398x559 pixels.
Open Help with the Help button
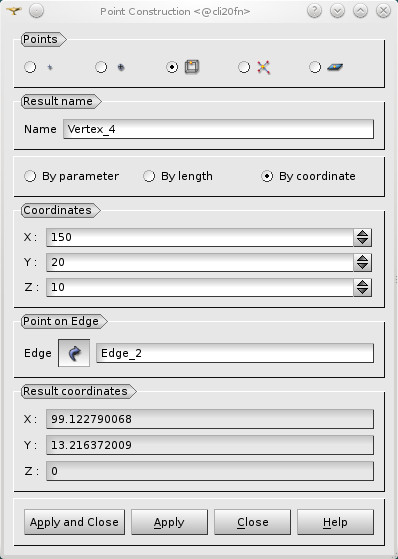pos(336,522)
